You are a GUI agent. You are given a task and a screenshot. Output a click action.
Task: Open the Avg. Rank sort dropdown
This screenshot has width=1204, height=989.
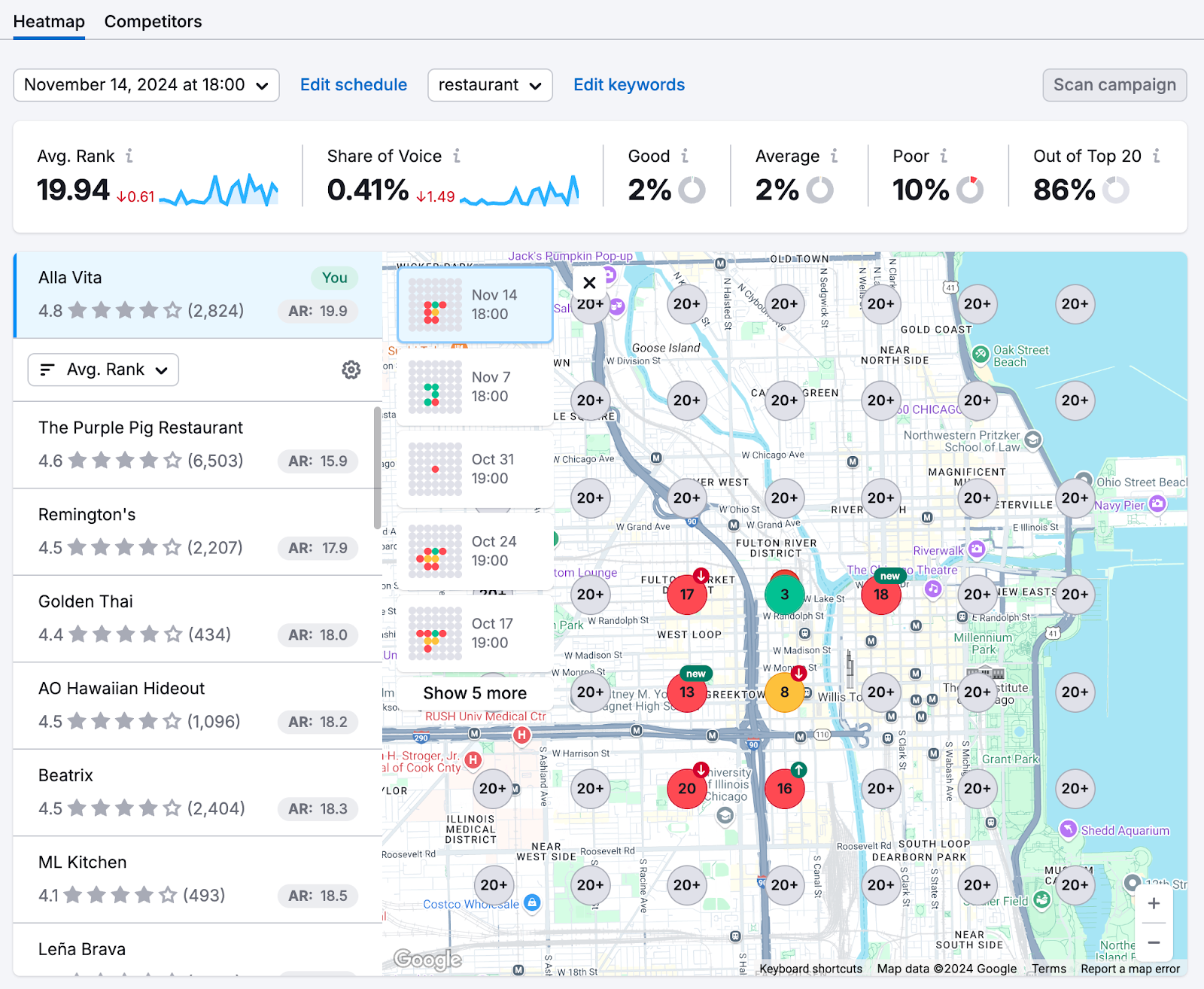(102, 370)
